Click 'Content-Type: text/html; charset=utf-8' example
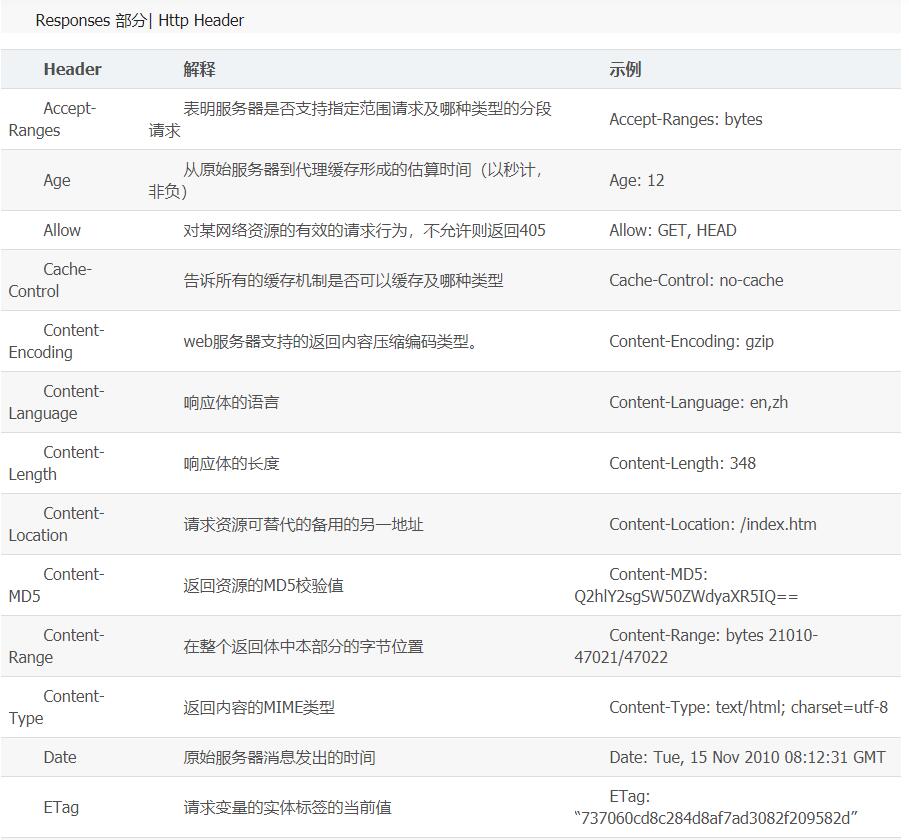The width and height of the screenshot is (909, 840). tap(748, 707)
